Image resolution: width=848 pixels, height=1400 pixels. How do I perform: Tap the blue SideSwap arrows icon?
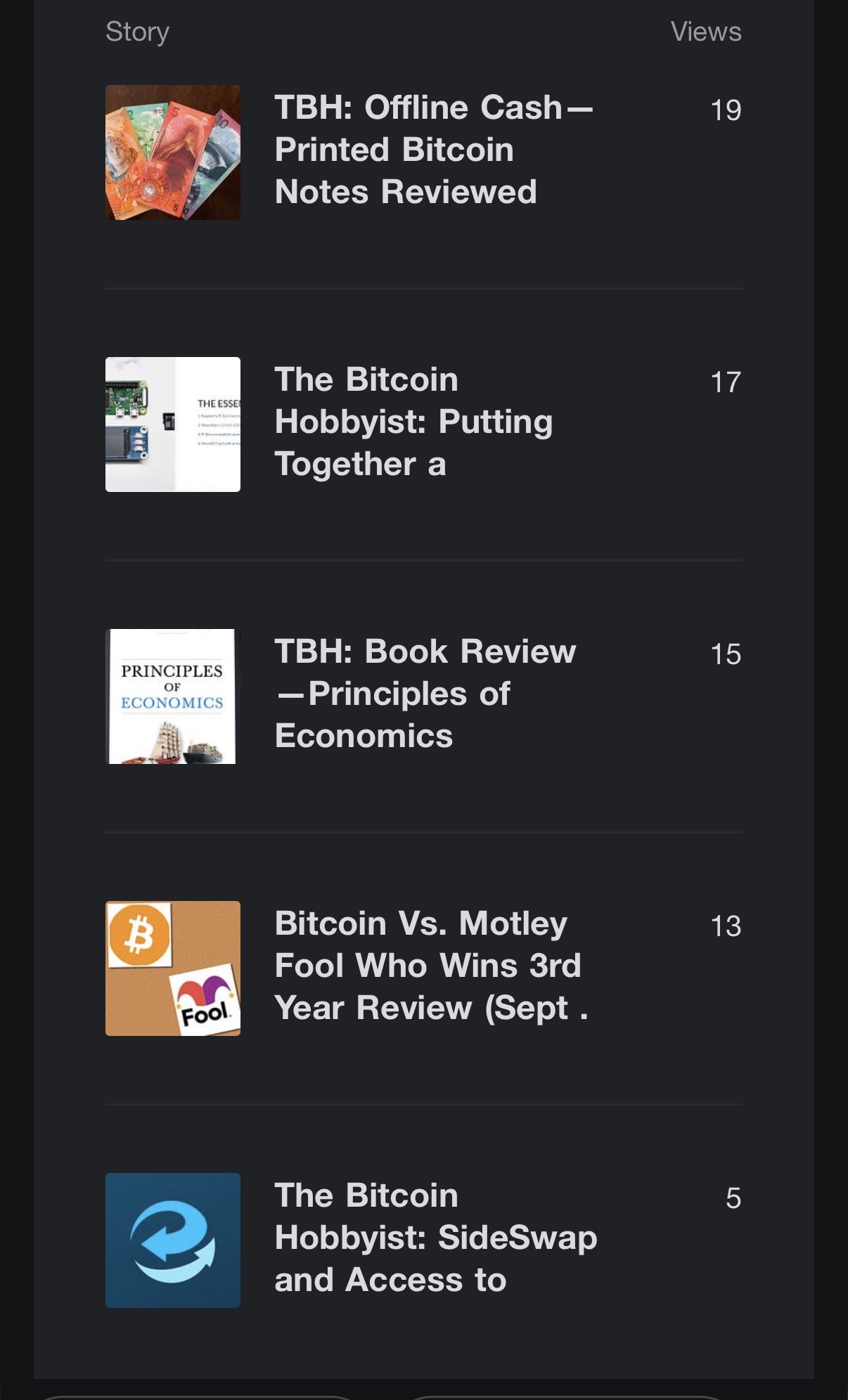pyautogui.click(x=173, y=1240)
